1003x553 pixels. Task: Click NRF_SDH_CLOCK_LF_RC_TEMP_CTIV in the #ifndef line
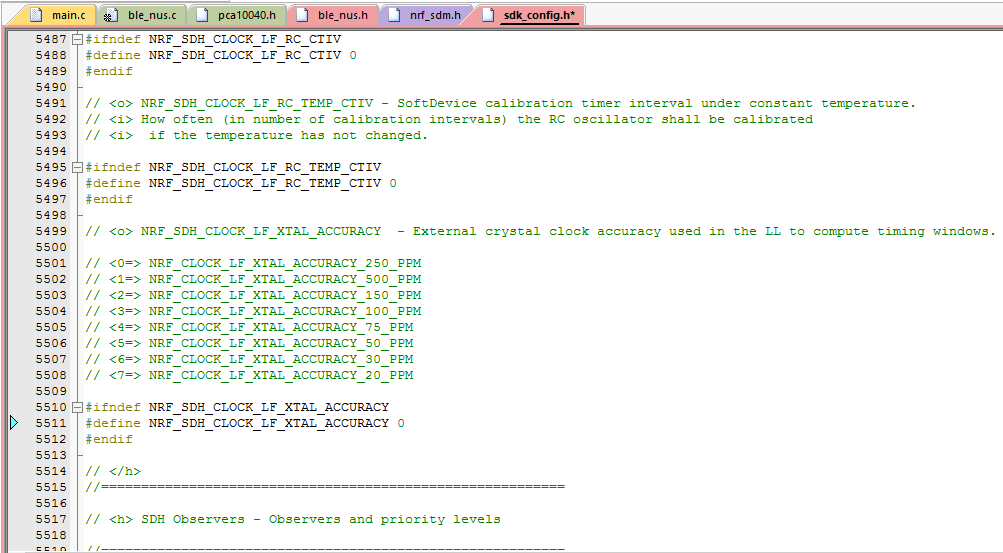click(x=265, y=167)
